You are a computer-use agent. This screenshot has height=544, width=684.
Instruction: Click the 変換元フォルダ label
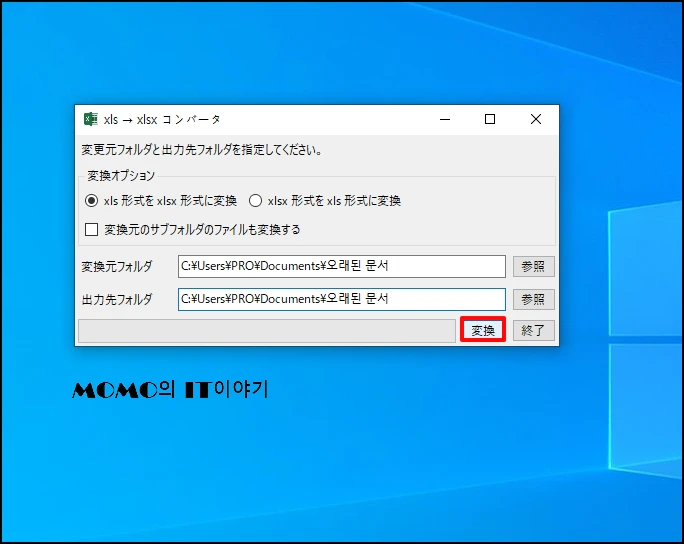point(117,266)
